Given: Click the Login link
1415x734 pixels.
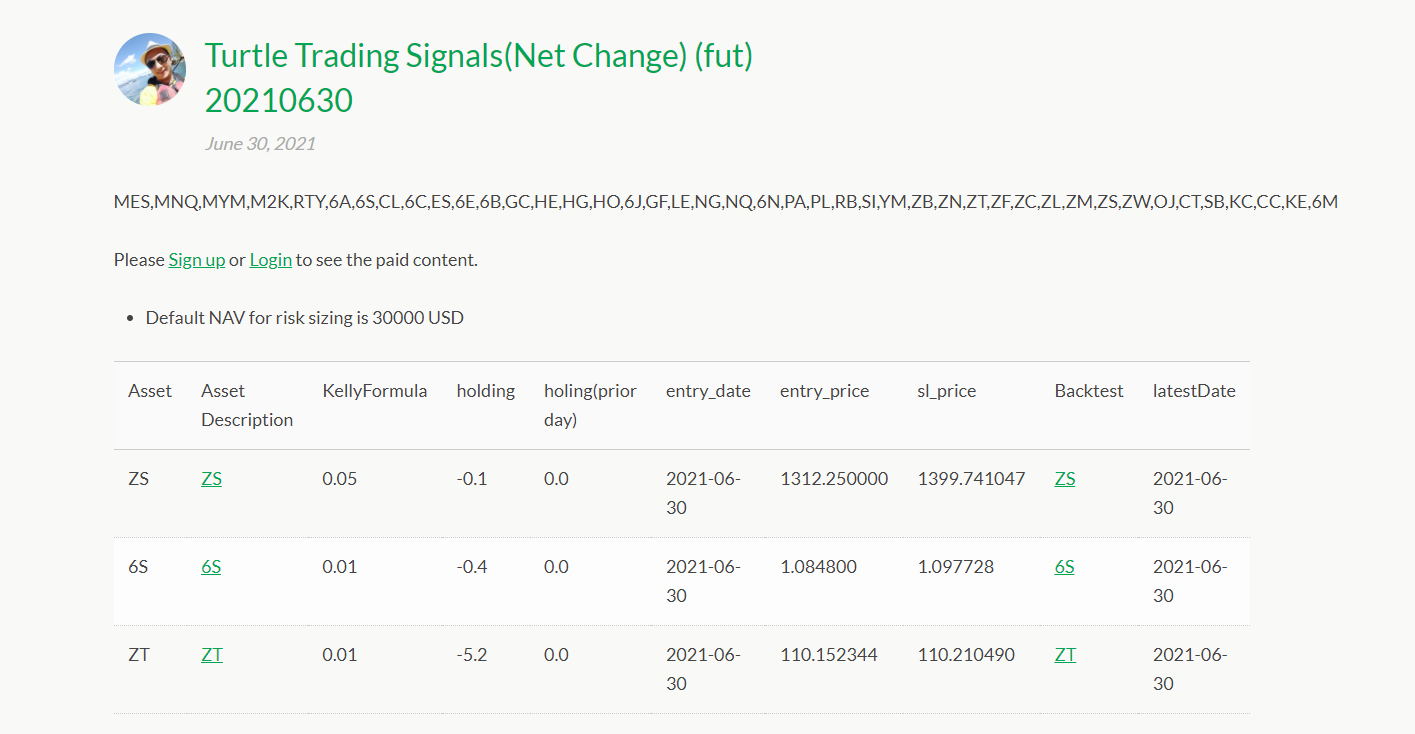Looking at the screenshot, I should tap(270, 260).
